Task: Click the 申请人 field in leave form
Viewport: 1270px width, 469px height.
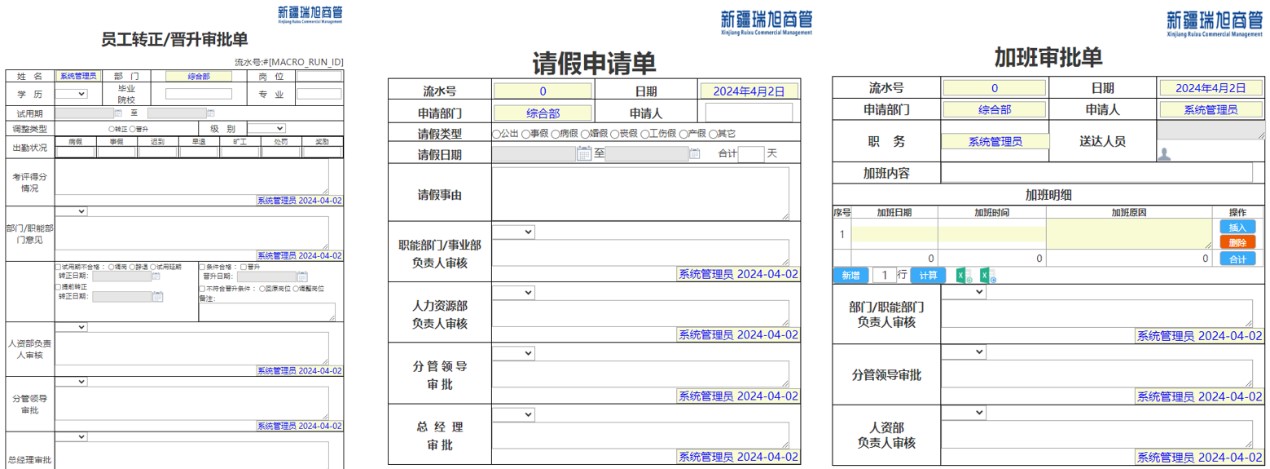Action: pos(748,112)
